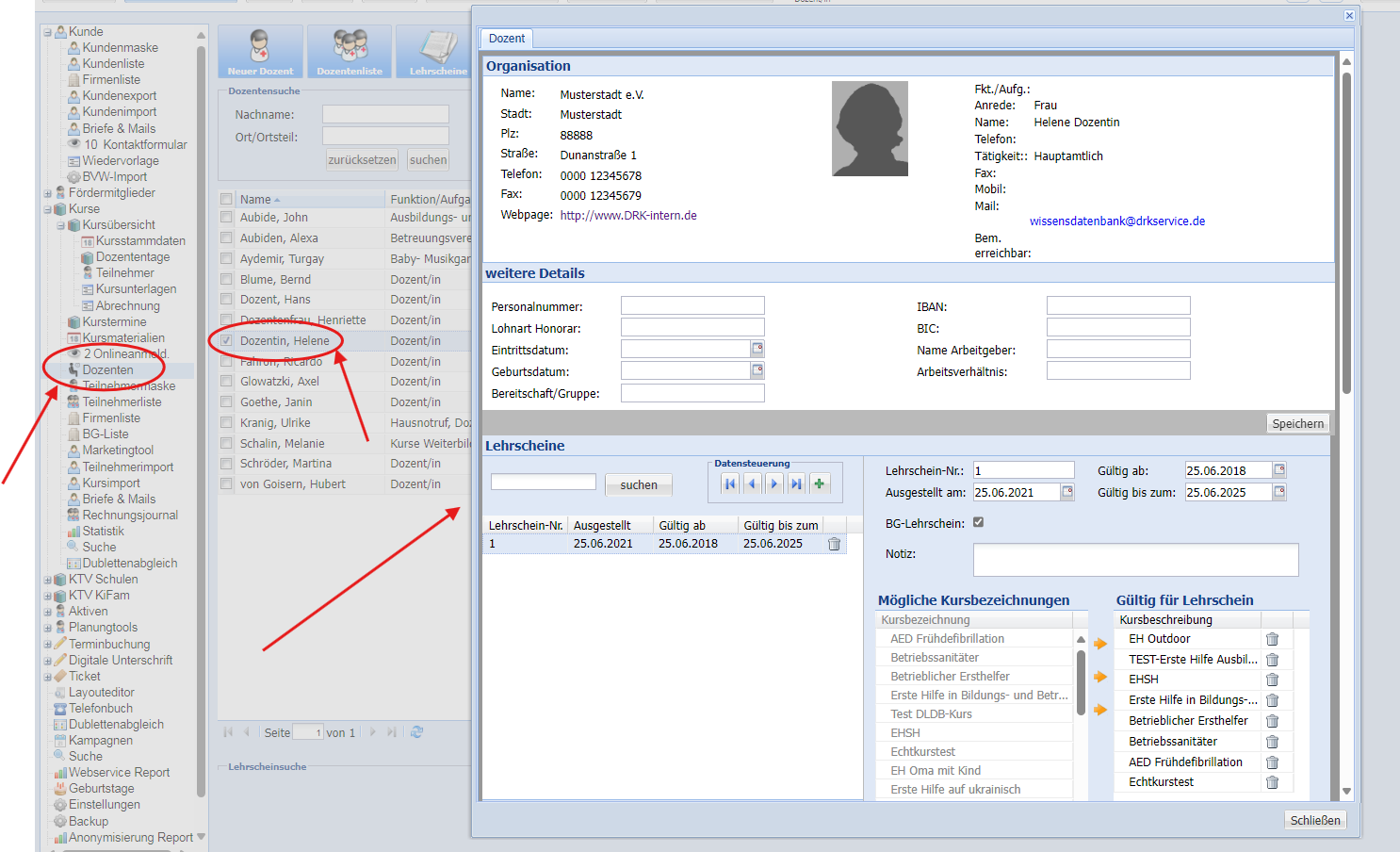The image size is (1400, 852).
Task: Uncheck the Dozentin, Helene row checkbox
Action: pyautogui.click(x=226, y=340)
